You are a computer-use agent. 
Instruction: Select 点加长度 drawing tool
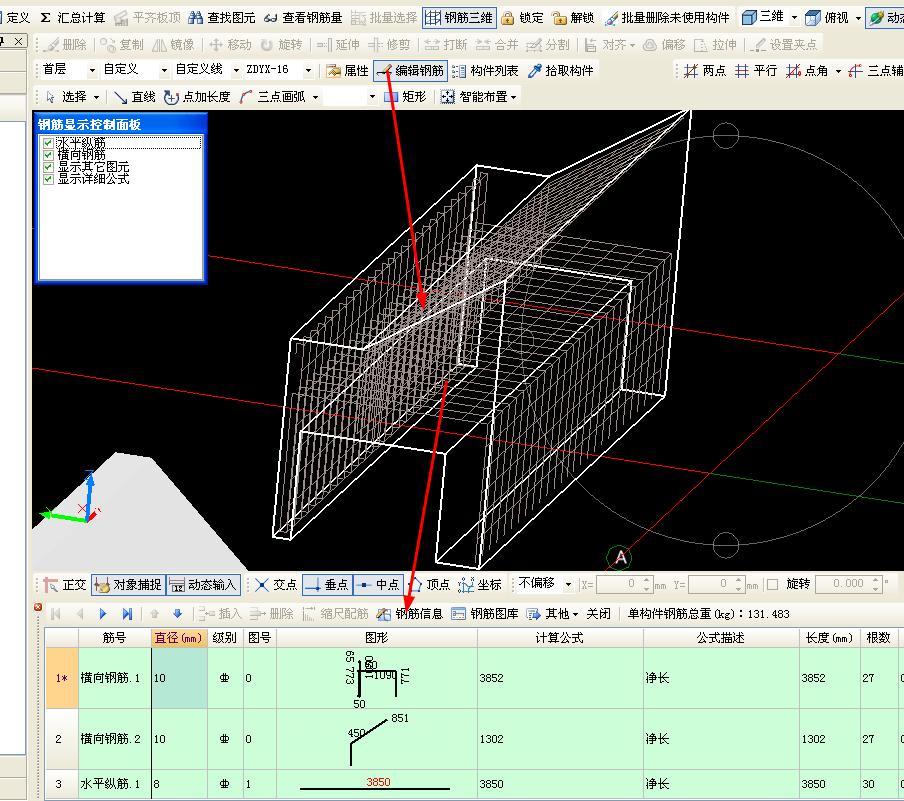(x=197, y=96)
